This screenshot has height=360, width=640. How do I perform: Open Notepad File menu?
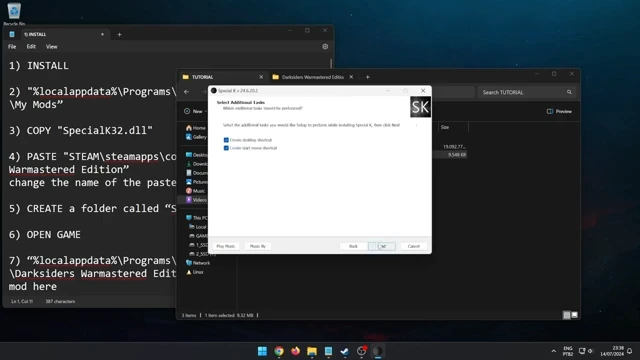(x=12, y=47)
